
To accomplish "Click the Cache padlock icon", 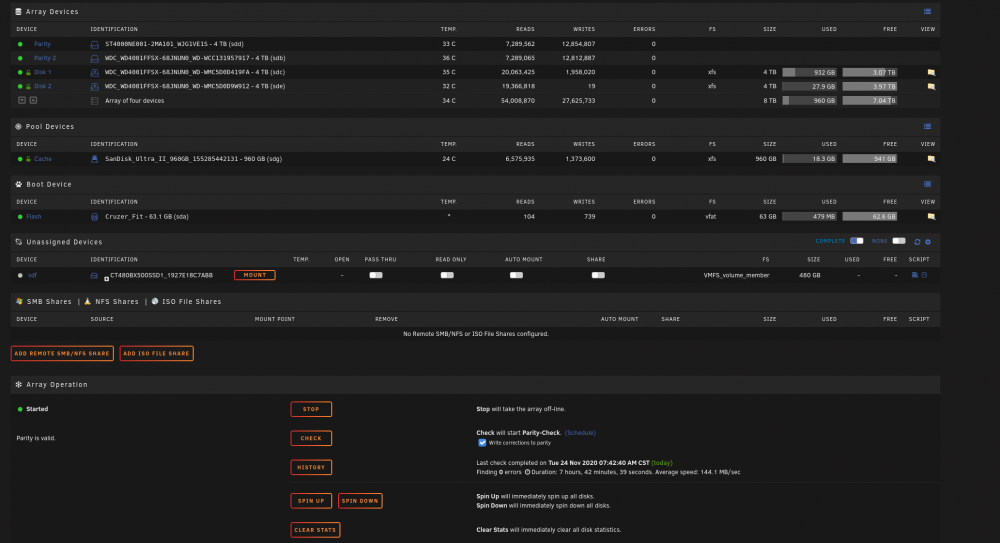I will 28,159.
